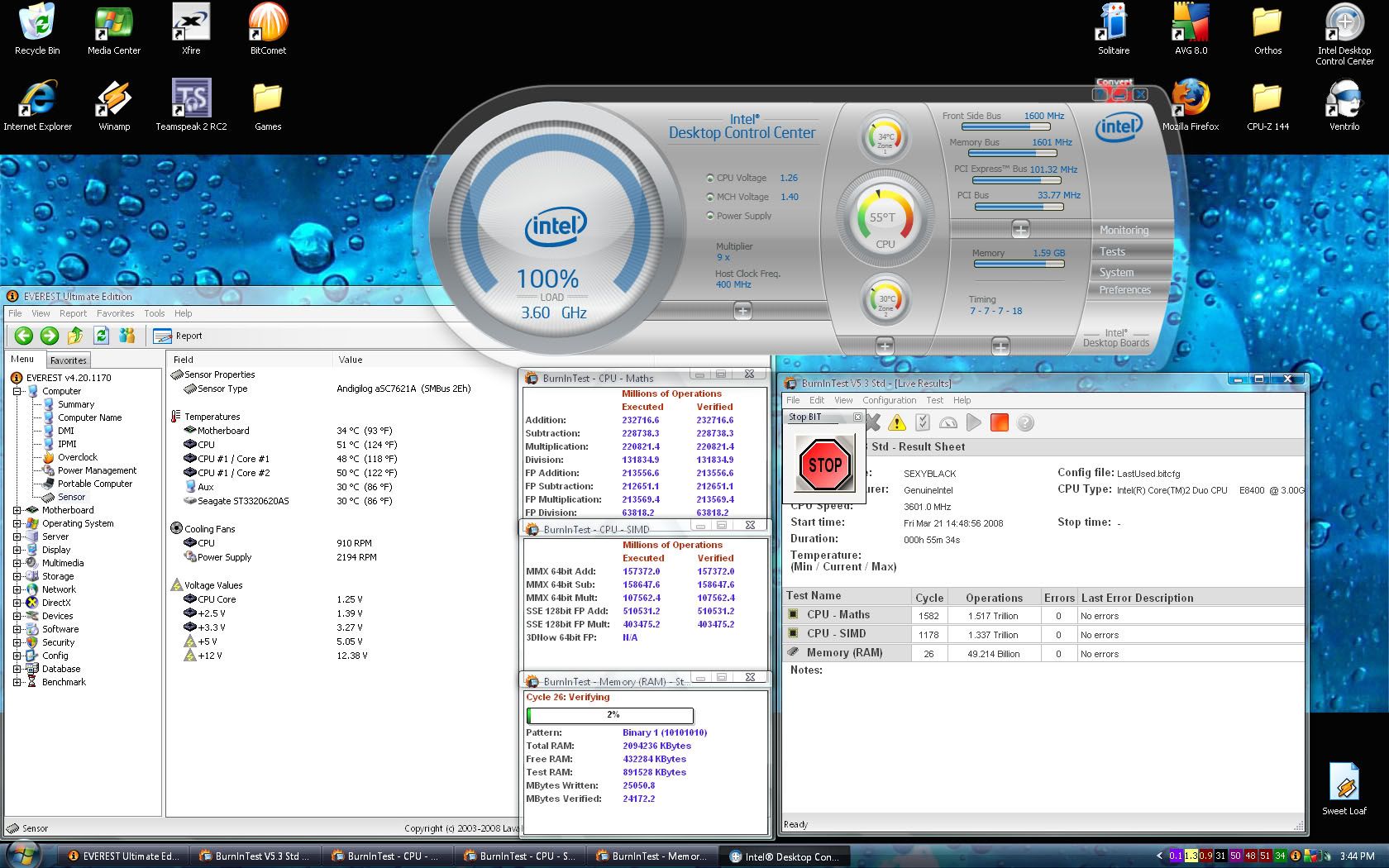The image size is (1389, 868).
Task: Click BurnInTest yellow warning triangle icon
Action: [x=897, y=423]
